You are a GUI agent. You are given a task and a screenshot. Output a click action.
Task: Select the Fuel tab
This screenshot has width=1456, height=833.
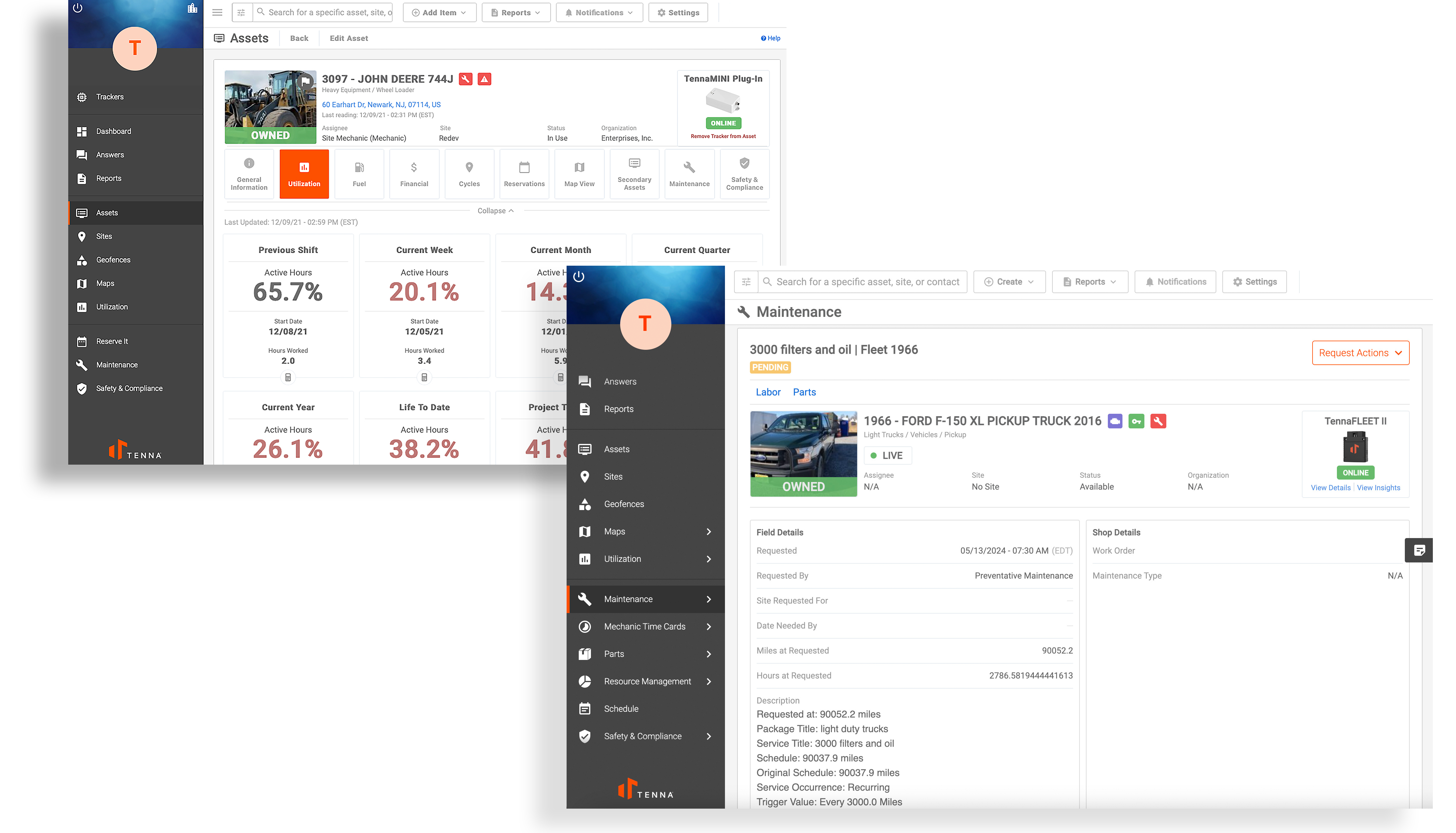tap(359, 174)
